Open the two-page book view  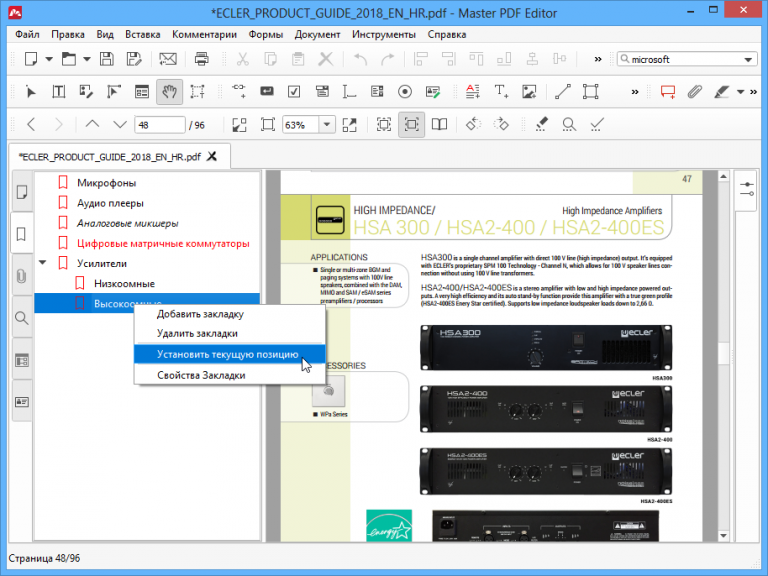point(439,124)
